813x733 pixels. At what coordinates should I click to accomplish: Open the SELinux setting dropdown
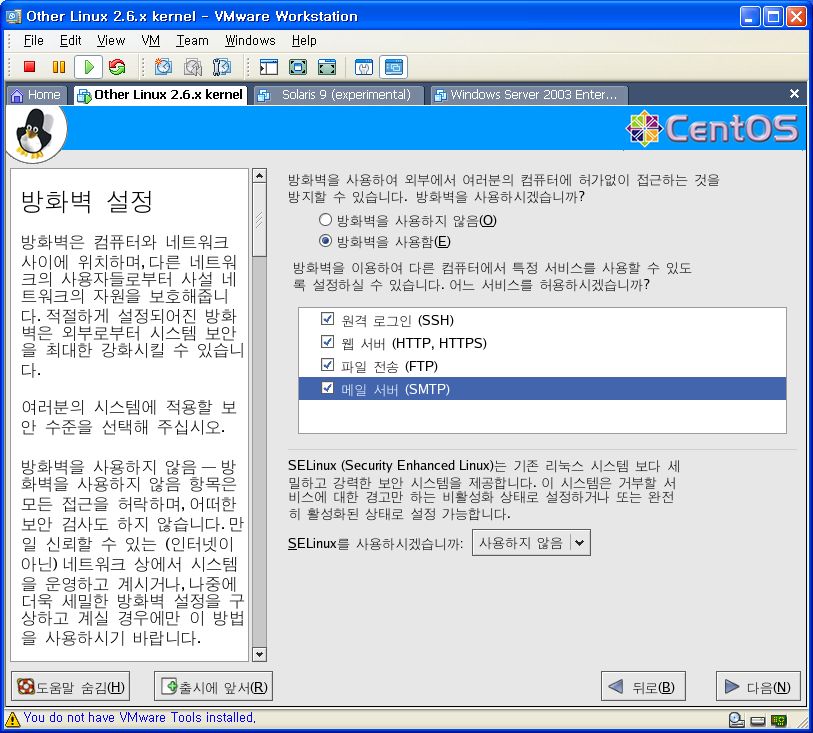pyautogui.click(x=531, y=543)
